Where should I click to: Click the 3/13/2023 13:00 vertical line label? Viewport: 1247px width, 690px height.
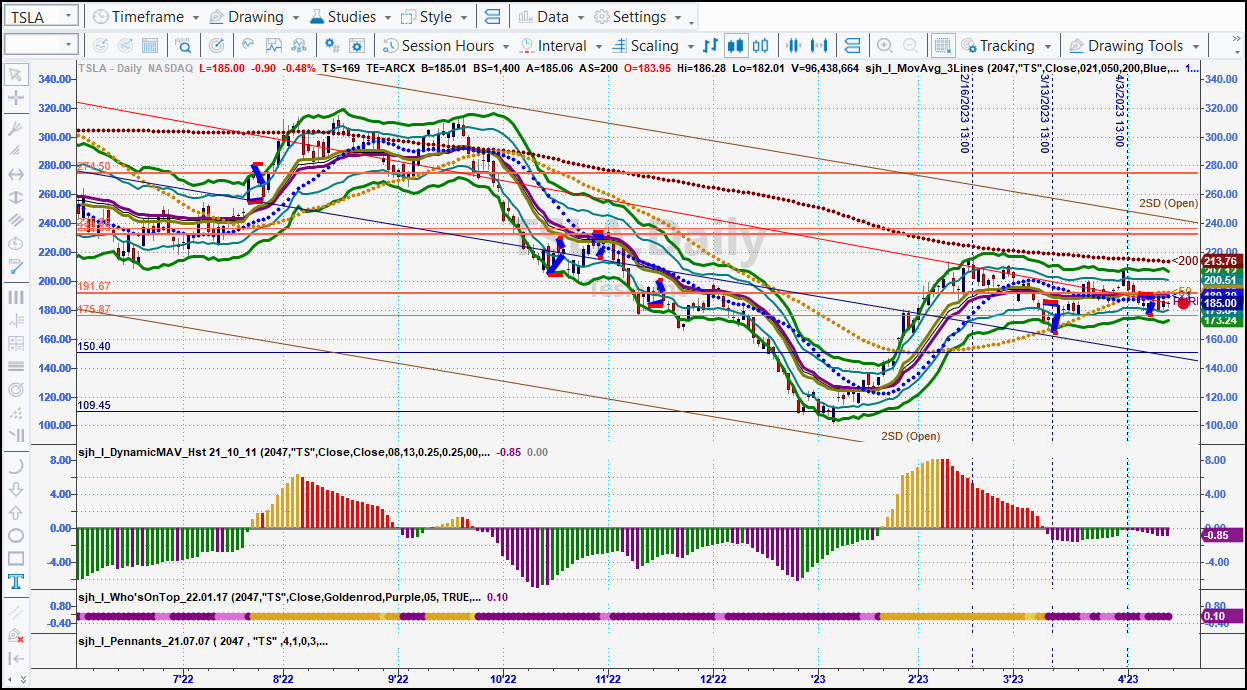pyautogui.click(x=1044, y=113)
